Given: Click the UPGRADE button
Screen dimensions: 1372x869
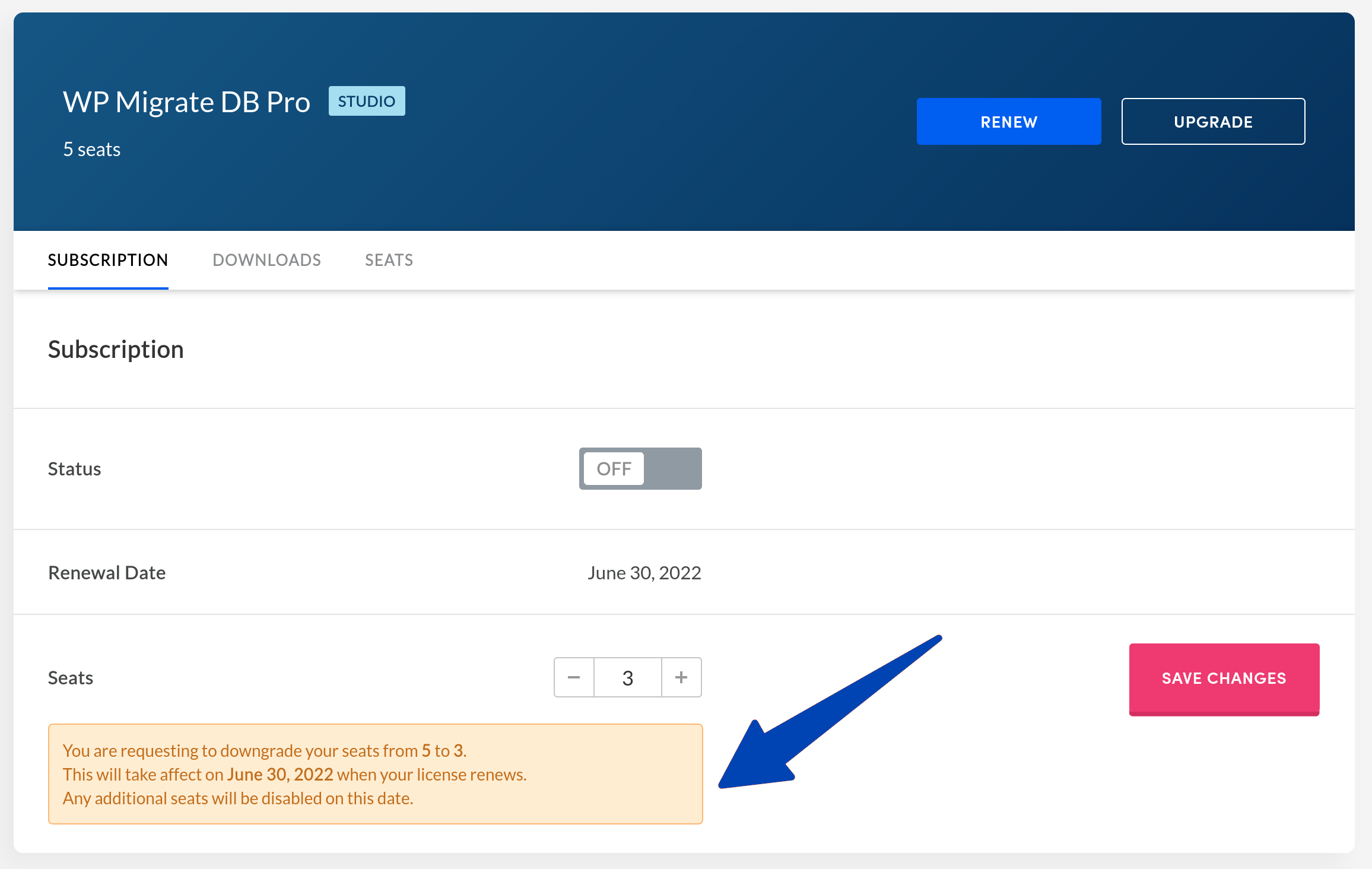Looking at the screenshot, I should 1213,121.
